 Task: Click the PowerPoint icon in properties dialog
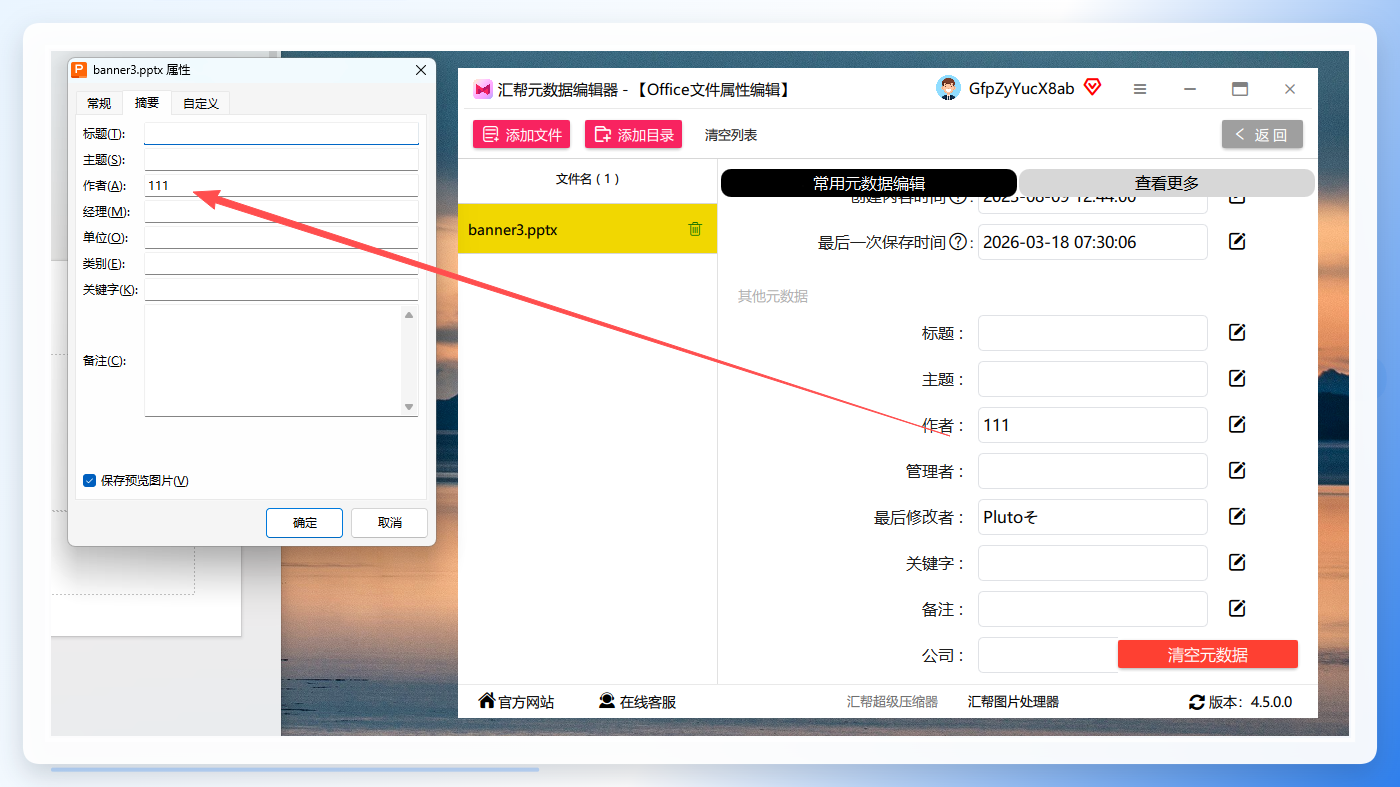coord(80,70)
